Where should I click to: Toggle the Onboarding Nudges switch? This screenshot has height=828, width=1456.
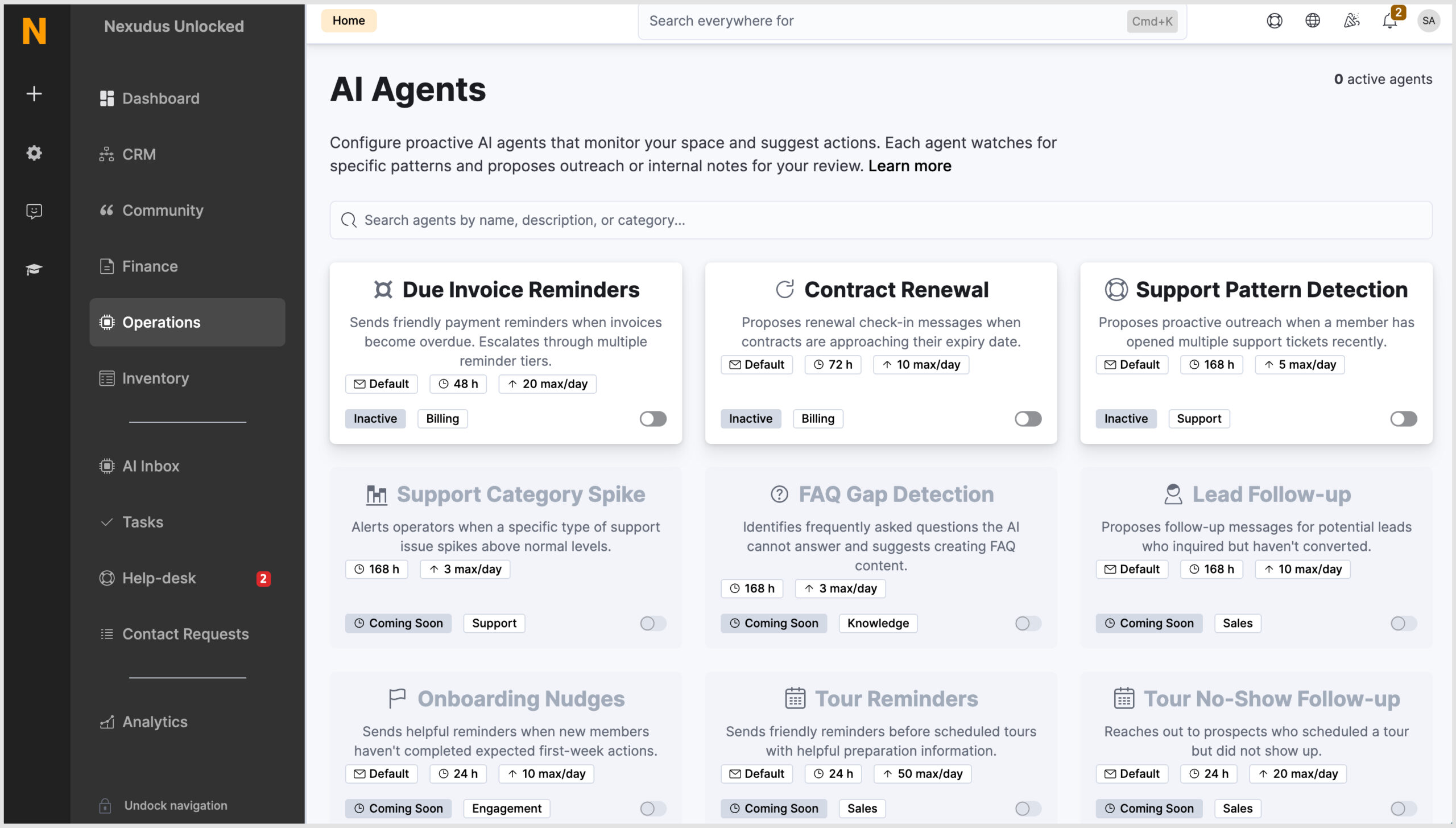652,809
